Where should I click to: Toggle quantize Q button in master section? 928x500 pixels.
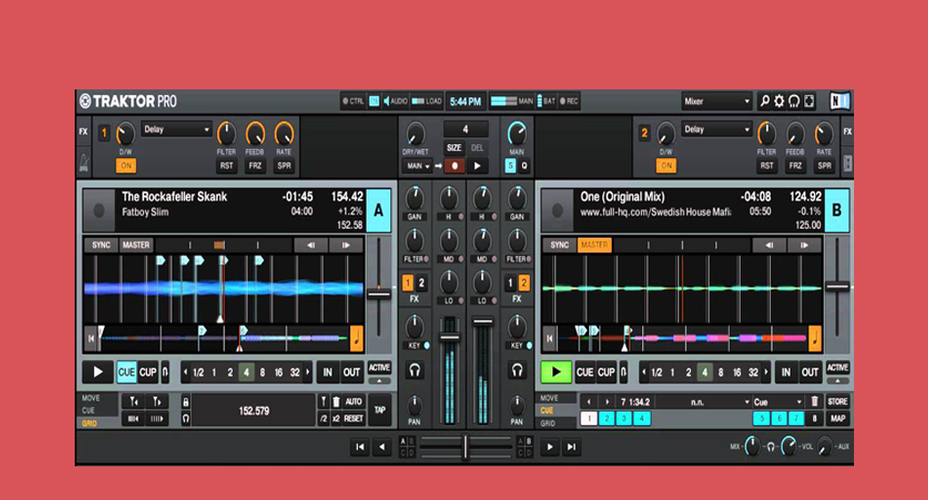click(524, 166)
